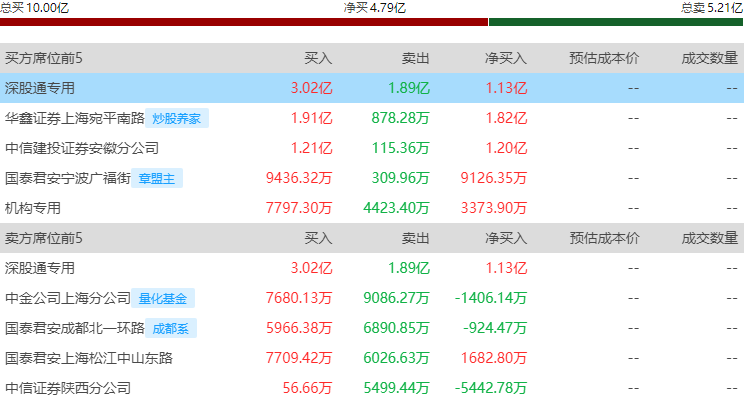
Task: Click the 章盟主 tag
Action: coord(157,178)
